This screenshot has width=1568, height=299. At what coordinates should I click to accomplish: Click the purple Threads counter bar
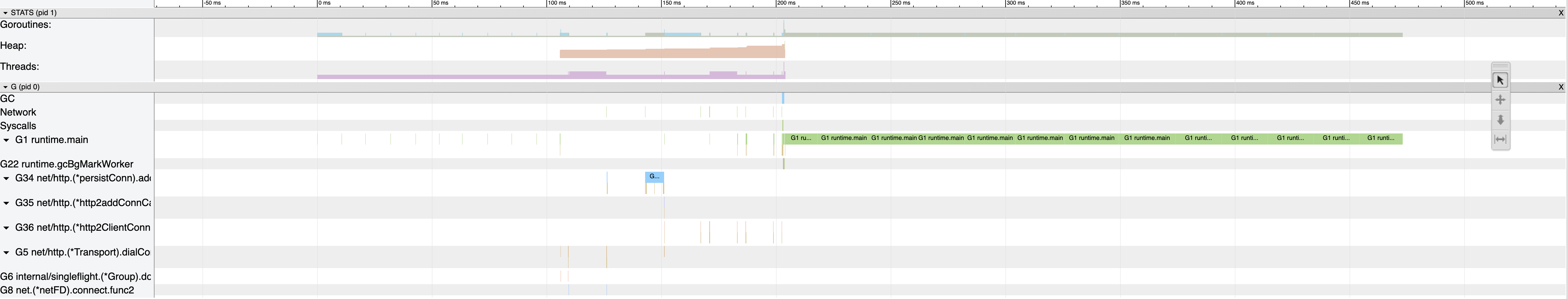coord(551,77)
